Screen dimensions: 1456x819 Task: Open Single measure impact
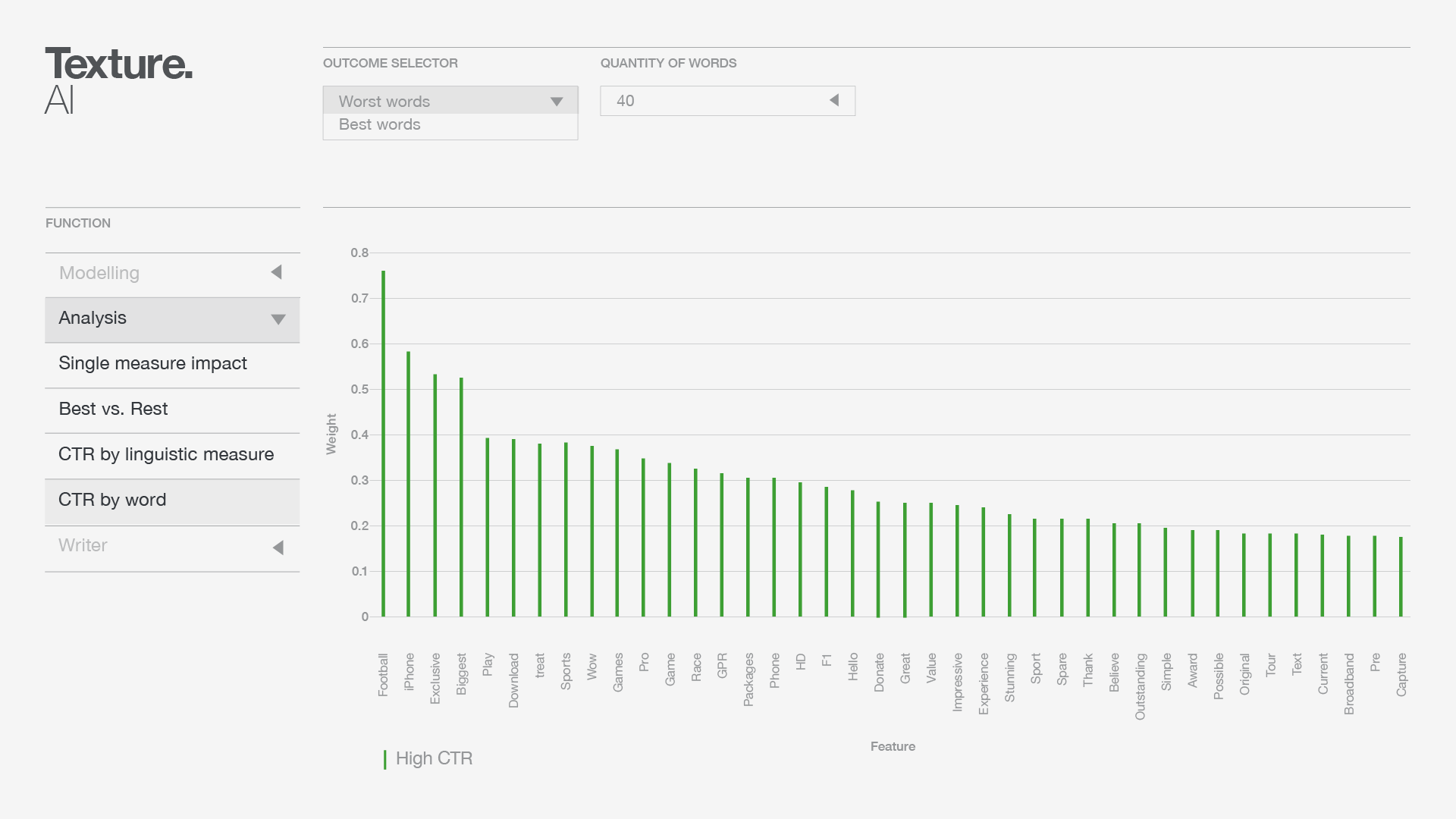point(152,363)
